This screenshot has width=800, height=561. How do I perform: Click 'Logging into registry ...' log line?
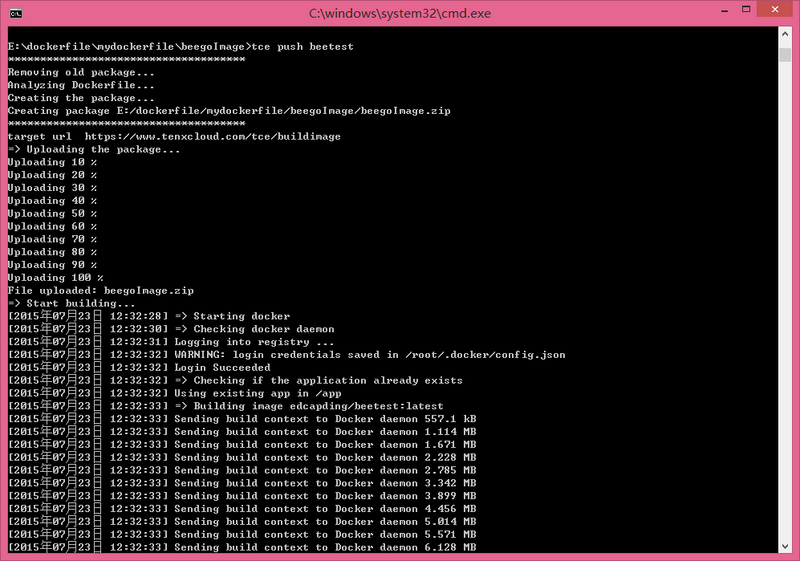tap(171, 342)
